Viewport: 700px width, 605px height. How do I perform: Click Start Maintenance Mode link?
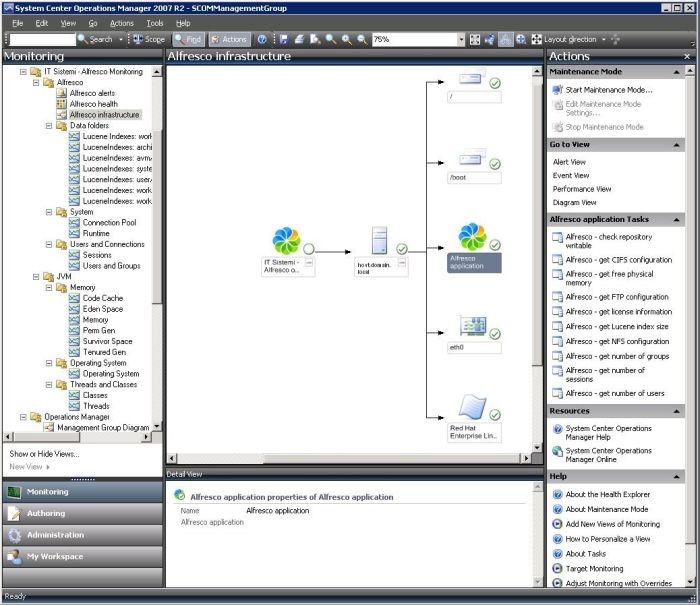pos(608,90)
